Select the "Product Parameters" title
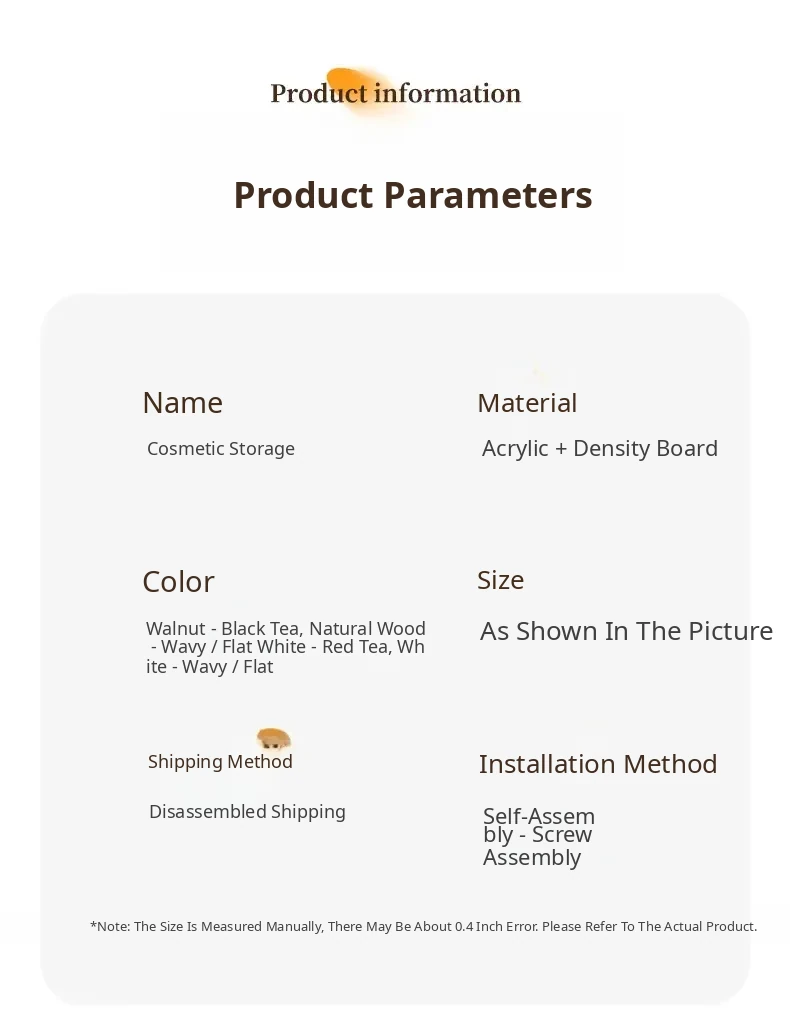The height and width of the screenshot is (1021, 790). click(x=412, y=195)
